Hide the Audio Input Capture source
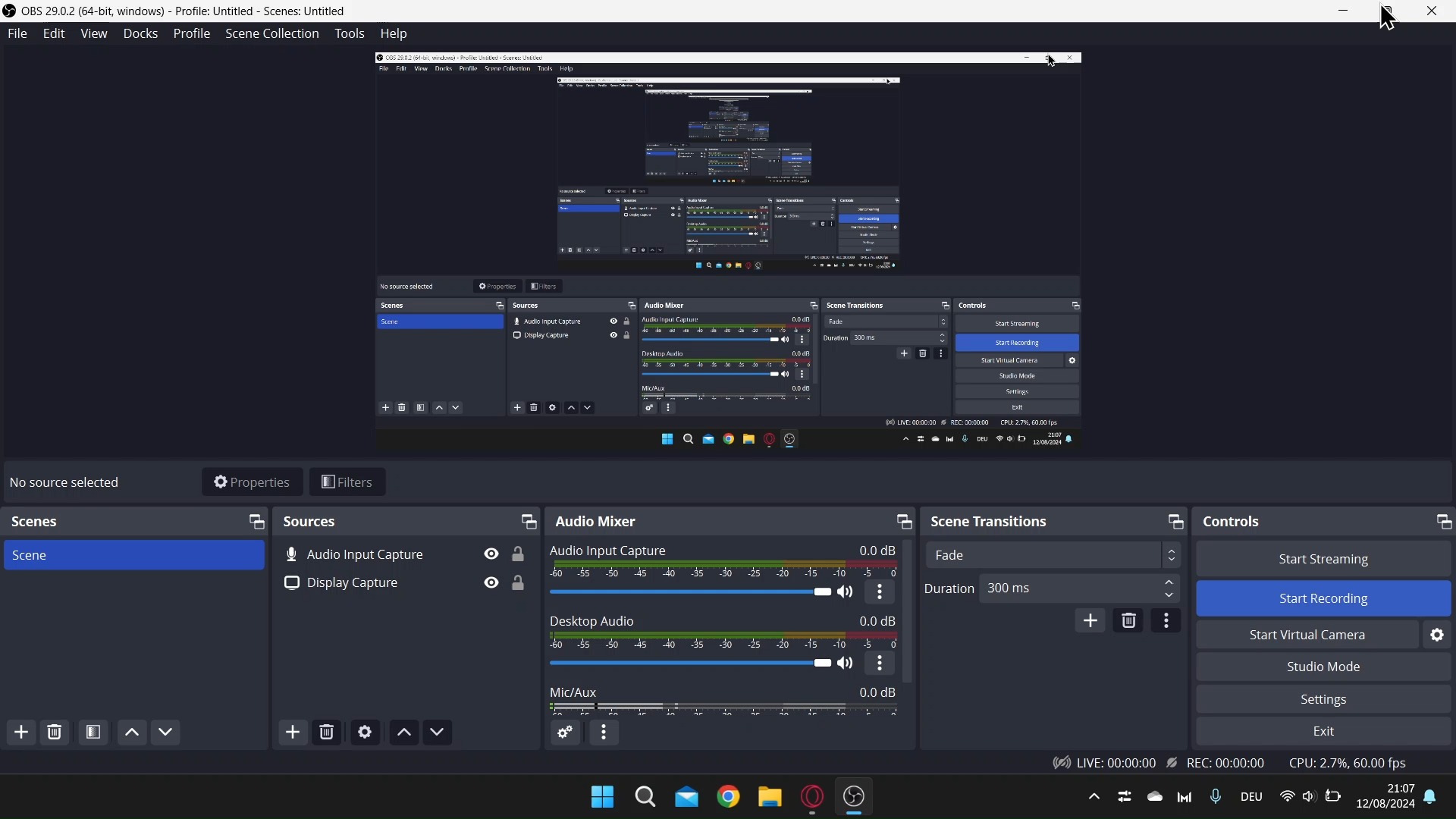This screenshot has height=819, width=1456. pos(492,555)
